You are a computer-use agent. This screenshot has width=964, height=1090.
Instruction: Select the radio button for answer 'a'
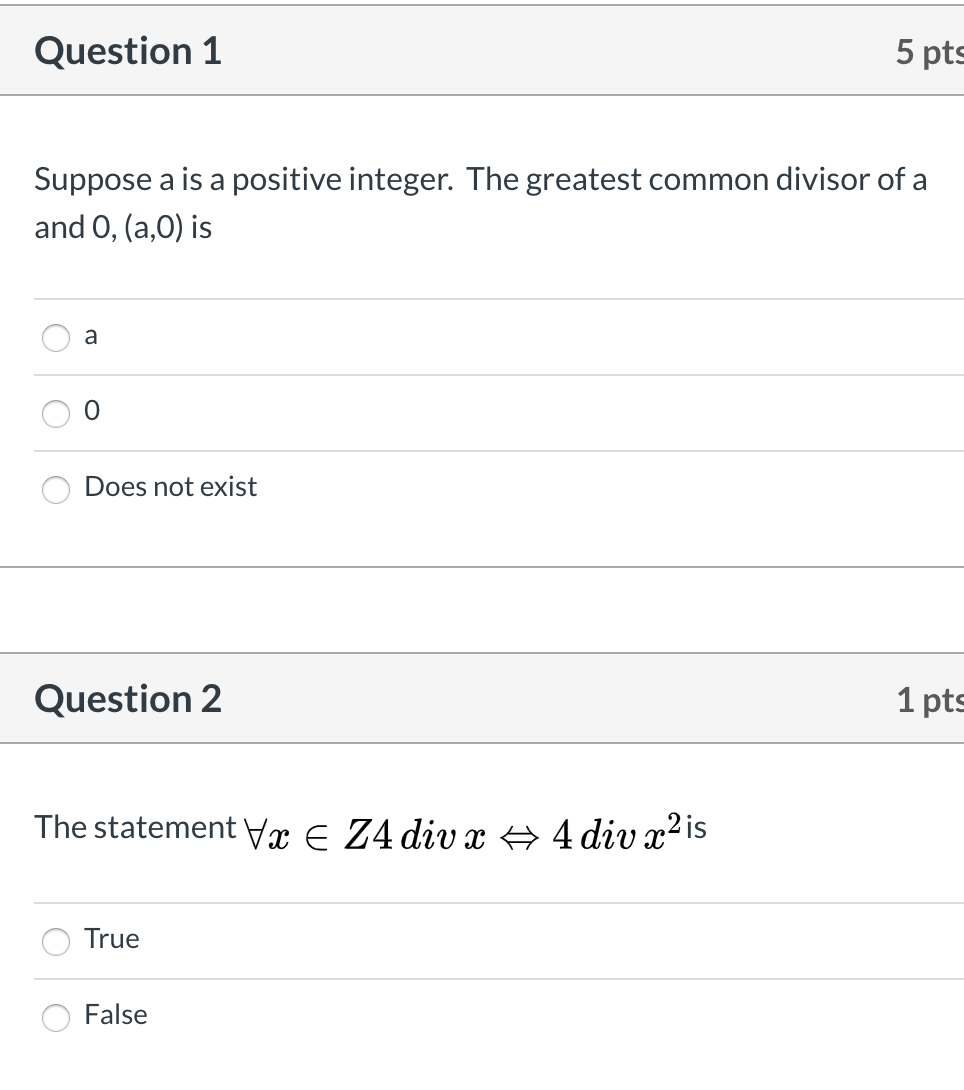56,338
